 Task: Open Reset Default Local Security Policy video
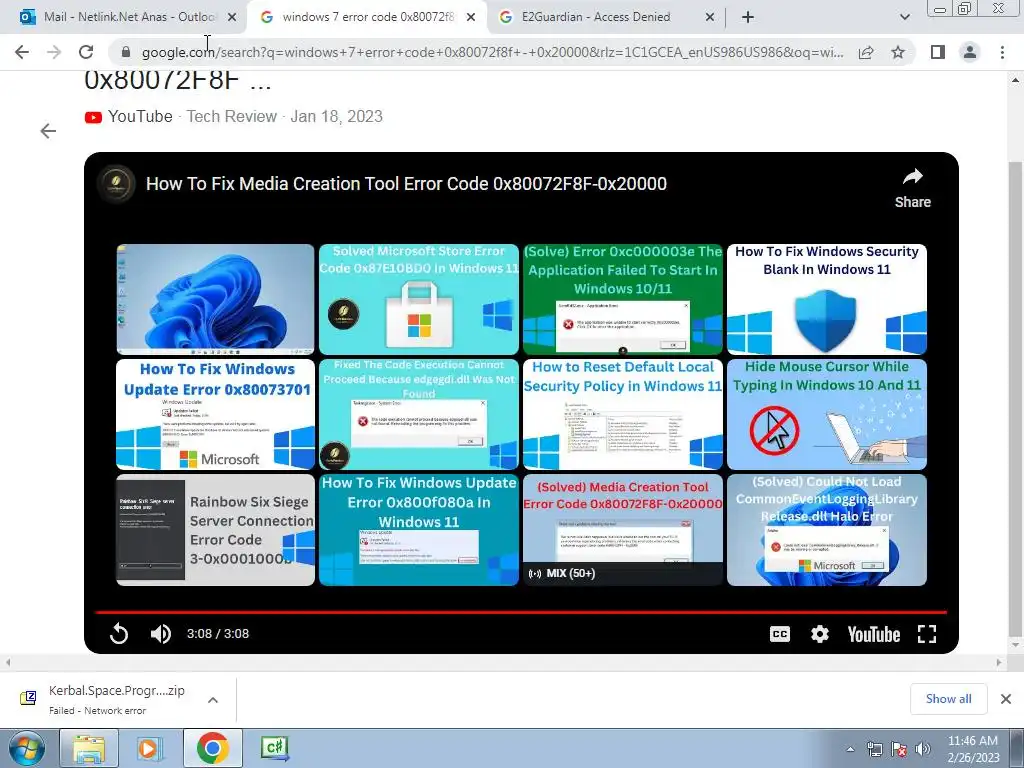pyautogui.click(x=623, y=414)
